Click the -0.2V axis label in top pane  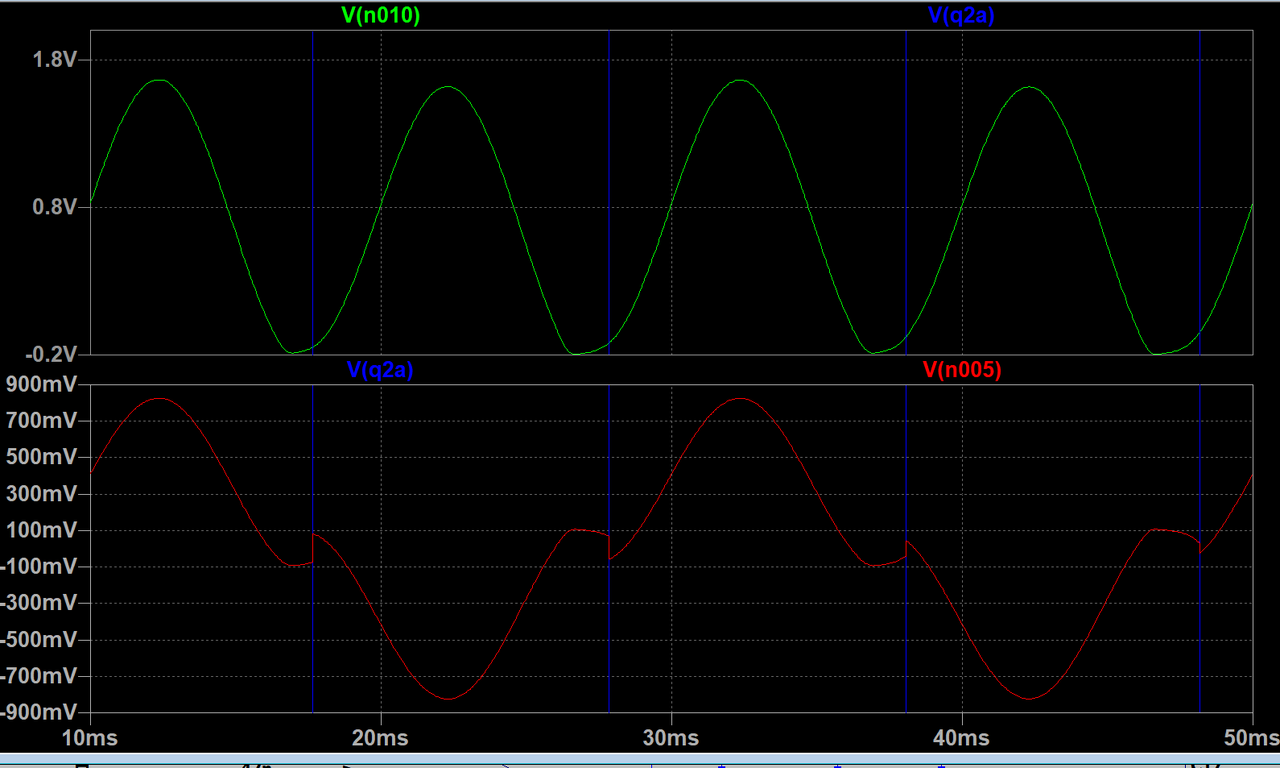click(52, 354)
